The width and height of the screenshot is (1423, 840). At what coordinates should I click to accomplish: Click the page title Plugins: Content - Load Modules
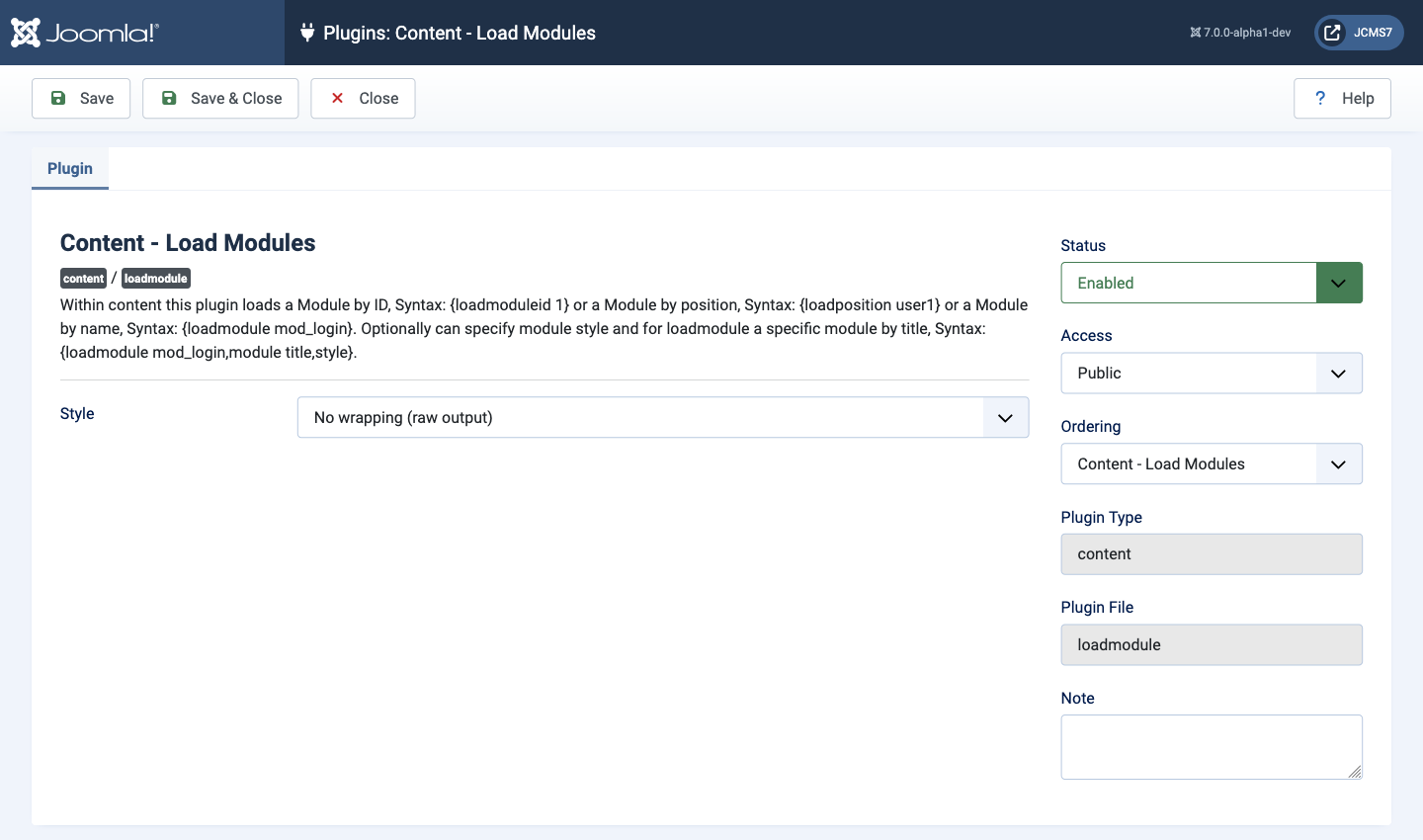pyautogui.click(x=460, y=33)
